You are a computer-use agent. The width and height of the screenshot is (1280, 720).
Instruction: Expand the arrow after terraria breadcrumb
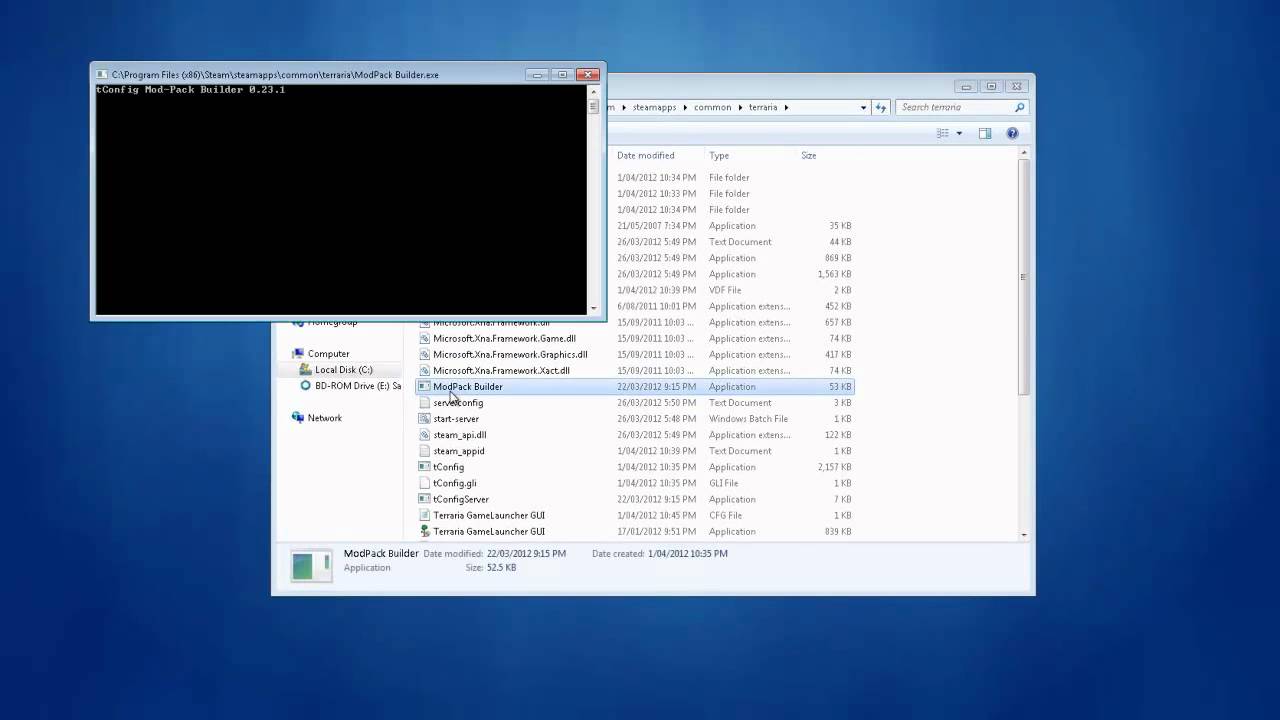coord(786,107)
